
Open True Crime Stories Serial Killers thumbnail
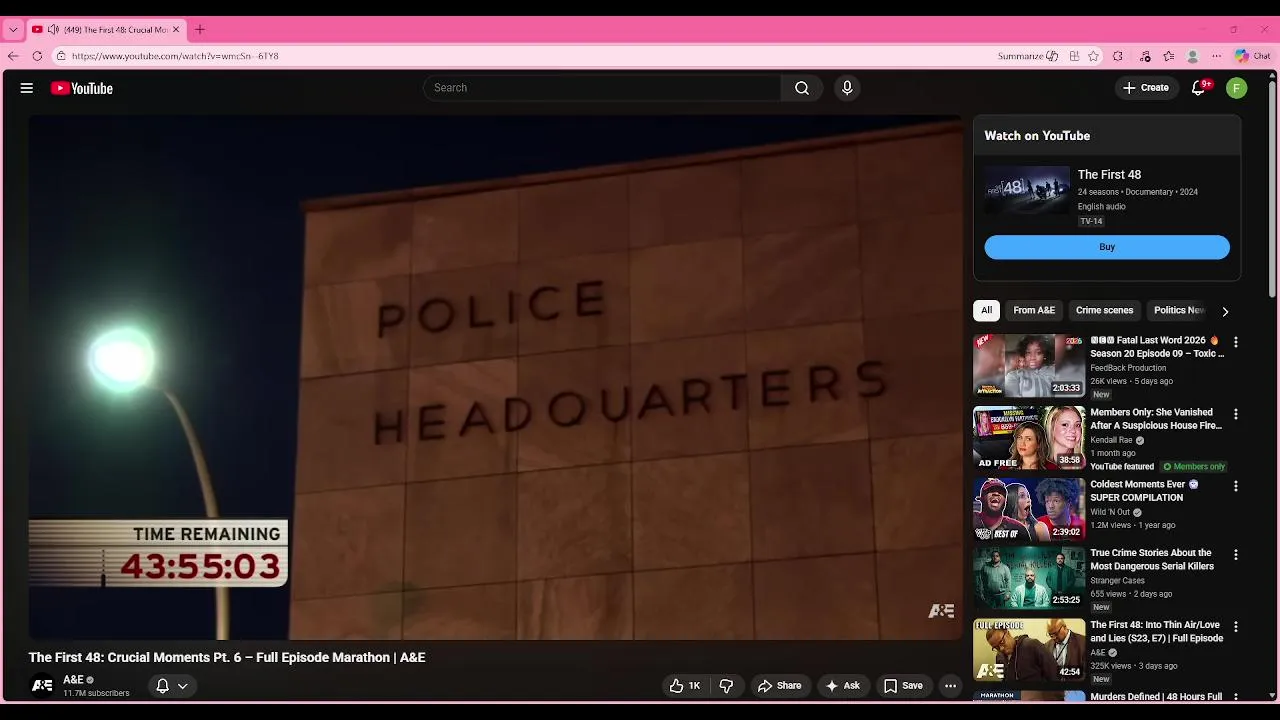pyautogui.click(x=1029, y=578)
